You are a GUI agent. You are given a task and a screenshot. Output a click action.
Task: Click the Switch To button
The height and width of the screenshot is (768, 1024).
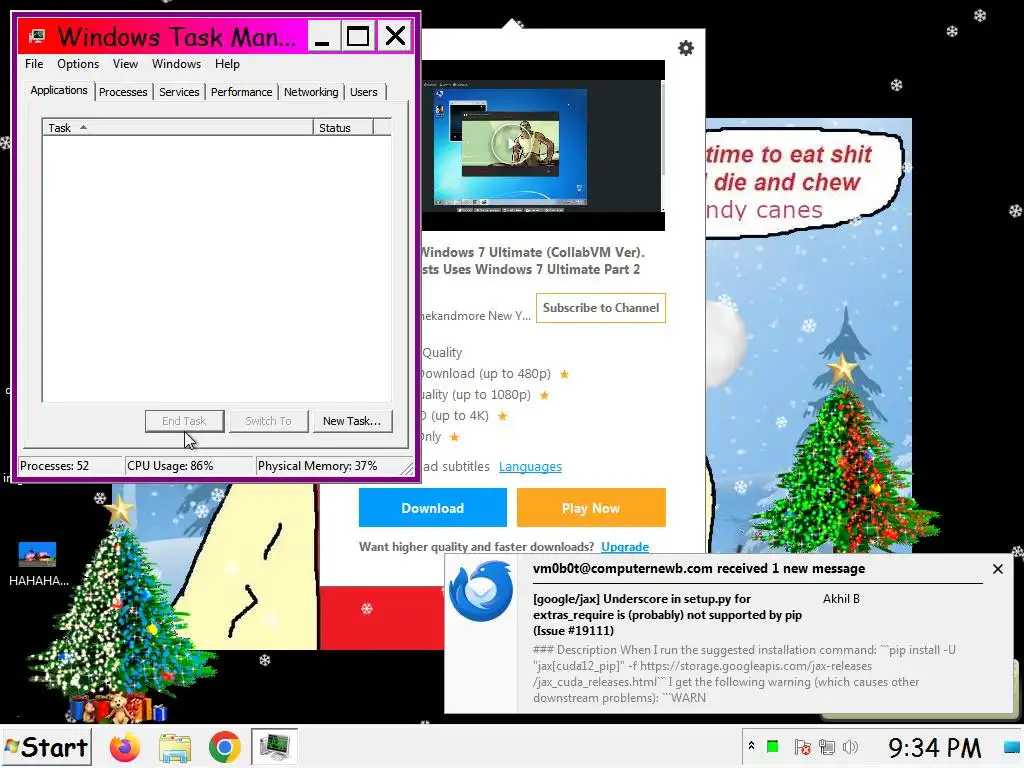pos(268,421)
